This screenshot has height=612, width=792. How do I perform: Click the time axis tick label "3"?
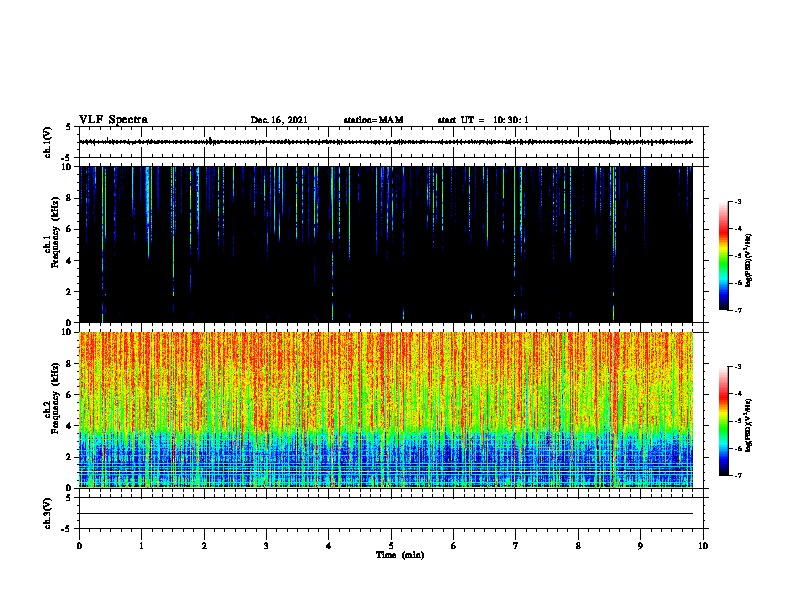[266, 546]
